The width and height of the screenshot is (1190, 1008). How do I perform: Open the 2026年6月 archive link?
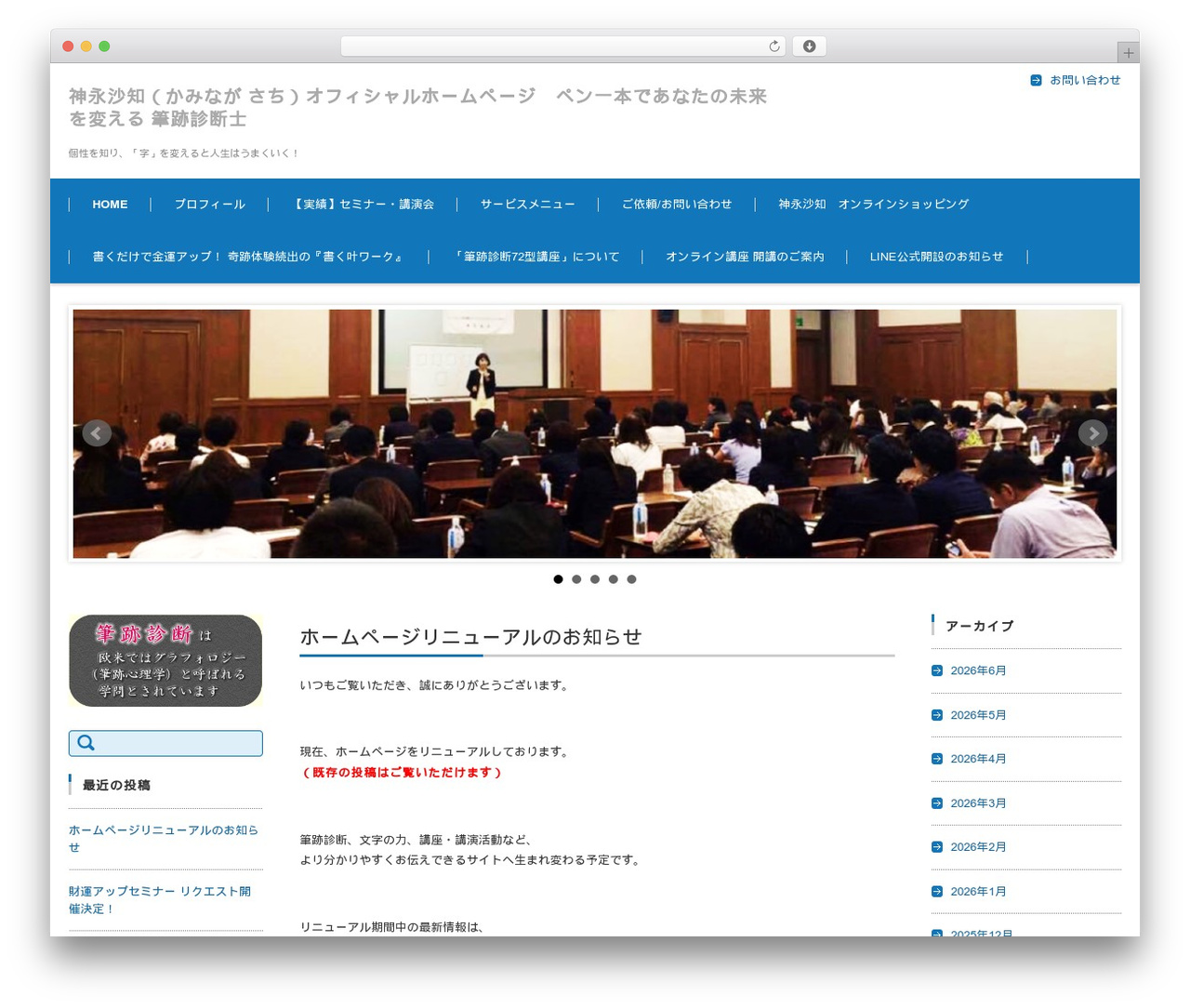(978, 670)
